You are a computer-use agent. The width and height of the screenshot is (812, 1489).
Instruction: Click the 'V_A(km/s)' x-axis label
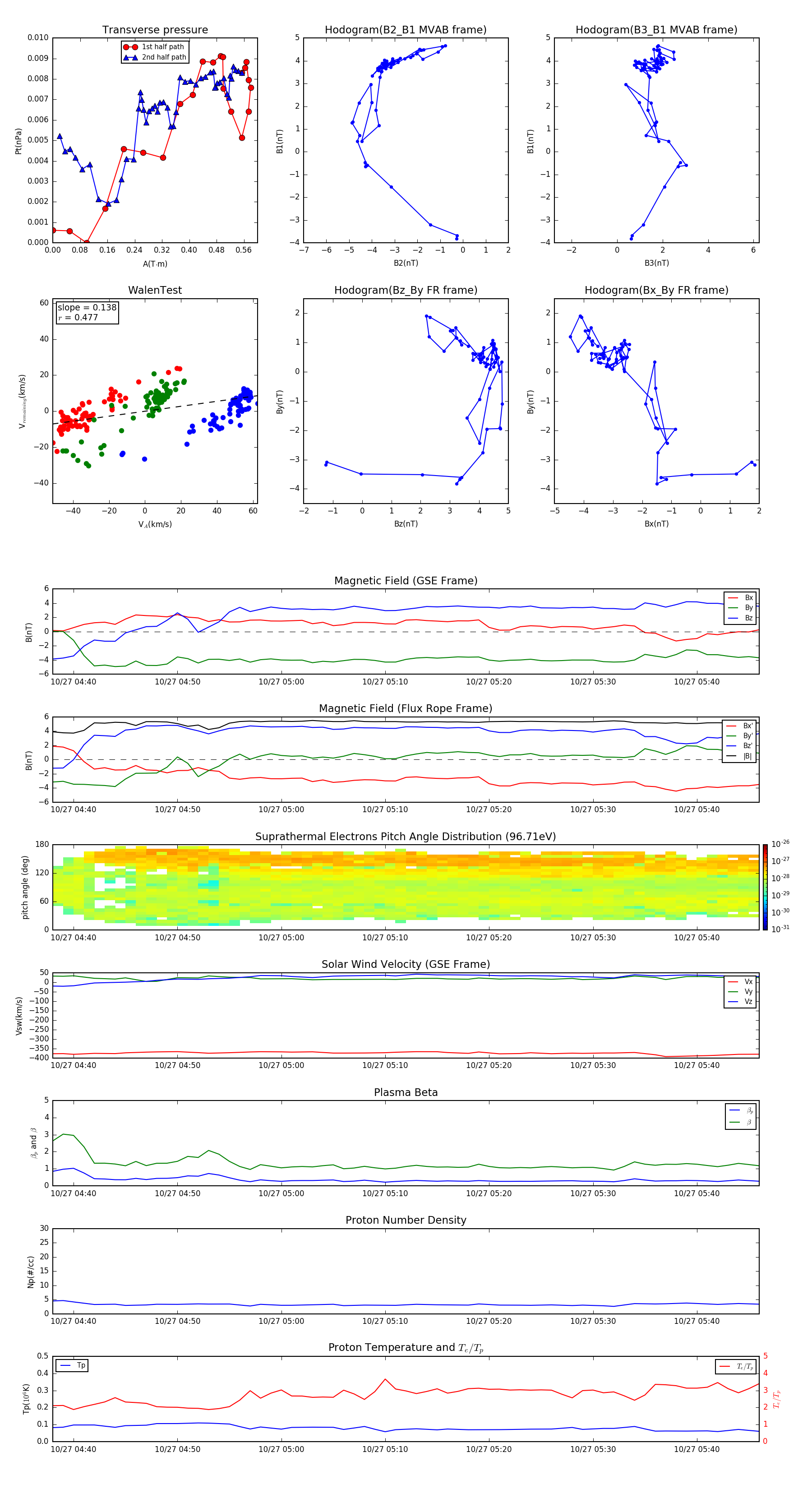pyautogui.click(x=155, y=524)
